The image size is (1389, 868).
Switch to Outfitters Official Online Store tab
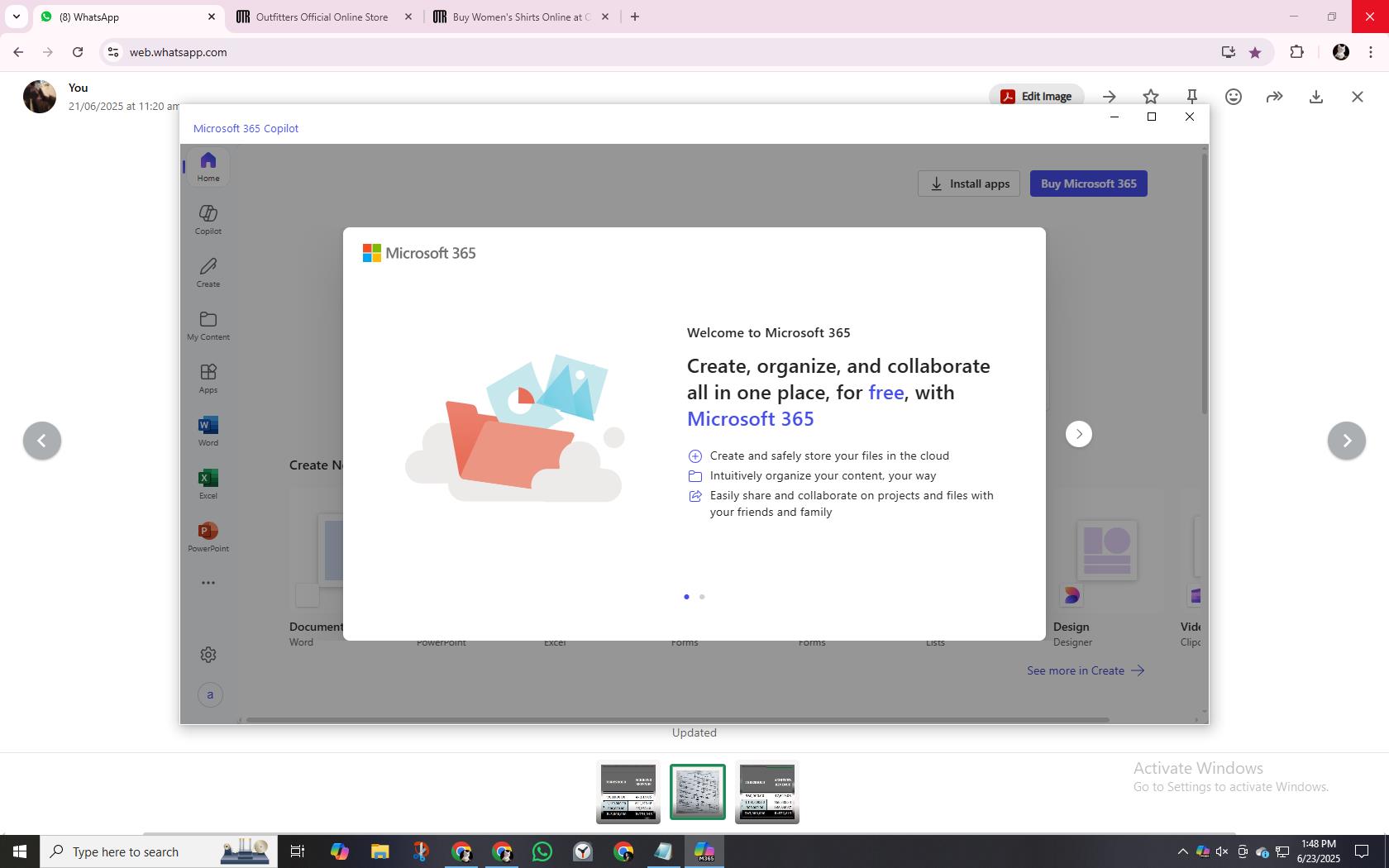(x=322, y=17)
